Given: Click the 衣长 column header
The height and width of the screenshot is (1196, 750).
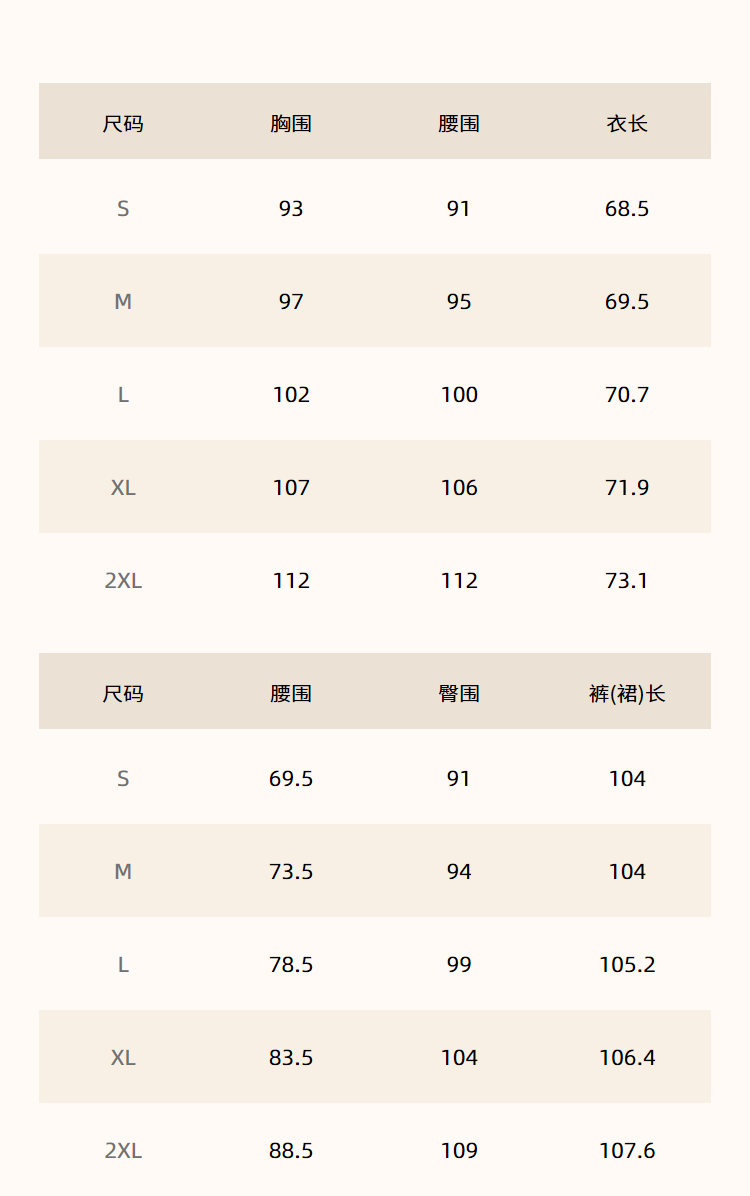Looking at the screenshot, I should tap(627, 124).
